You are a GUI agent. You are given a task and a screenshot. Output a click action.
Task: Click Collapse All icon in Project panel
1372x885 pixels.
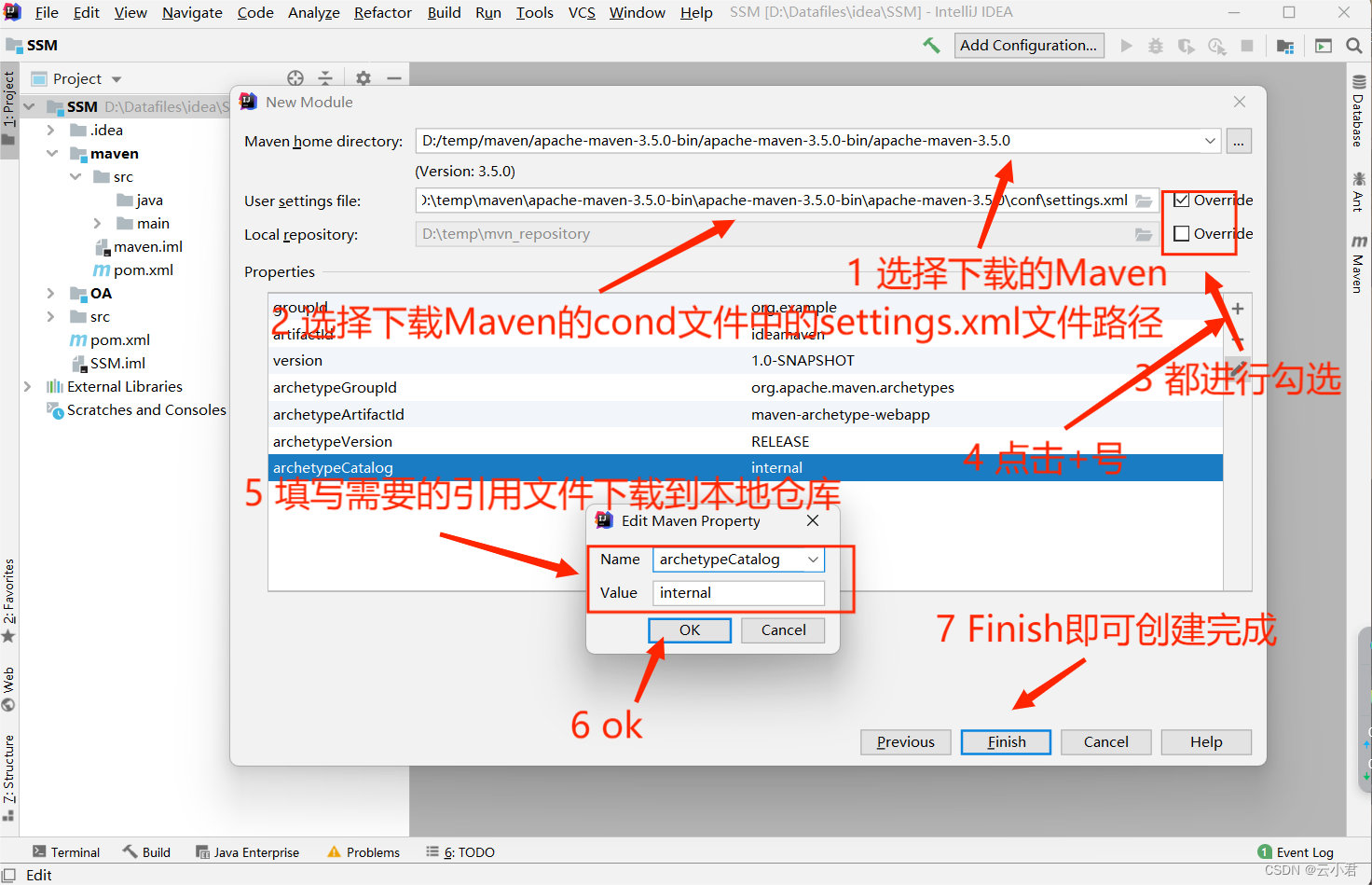tap(325, 78)
